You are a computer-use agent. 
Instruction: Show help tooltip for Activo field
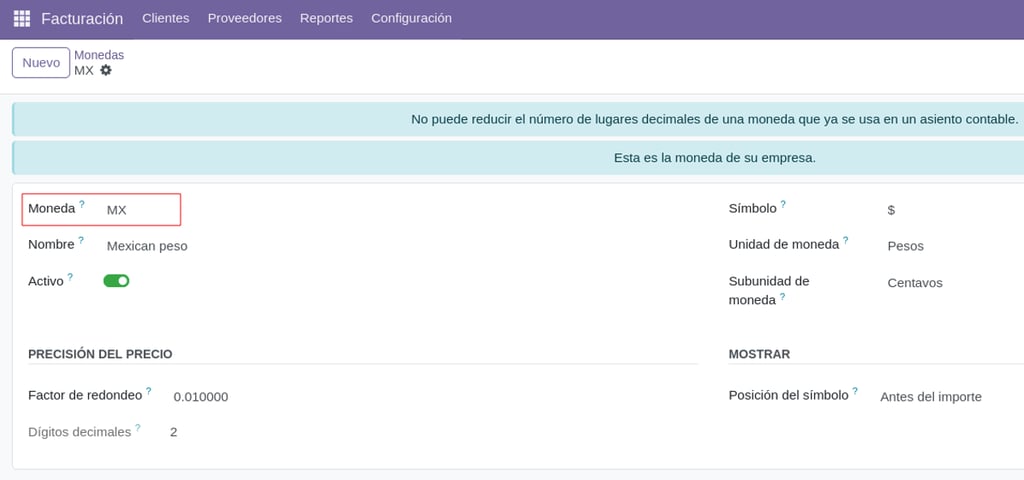click(70, 276)
